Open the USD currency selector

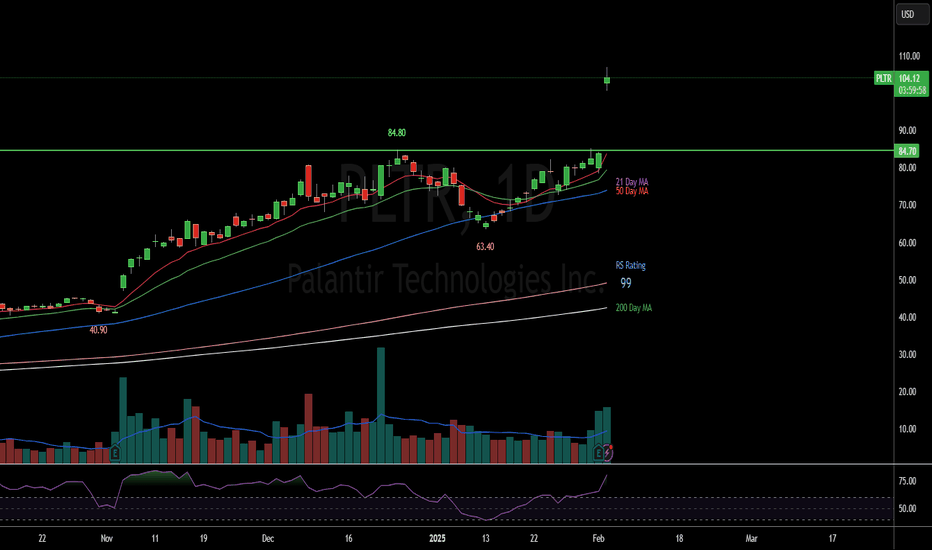[x=912, y=14]
